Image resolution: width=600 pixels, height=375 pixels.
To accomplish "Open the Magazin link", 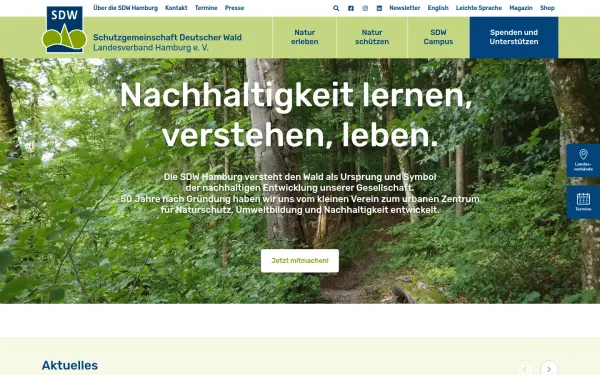I will click(x=521, y=8).
